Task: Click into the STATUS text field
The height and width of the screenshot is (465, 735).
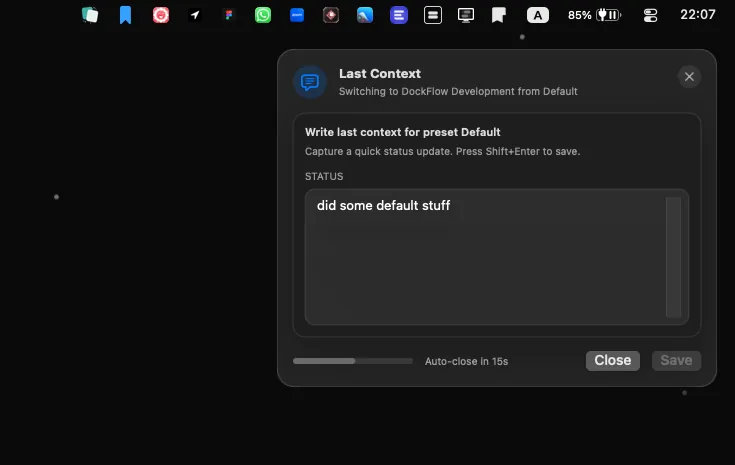Action: pos(497,257)
